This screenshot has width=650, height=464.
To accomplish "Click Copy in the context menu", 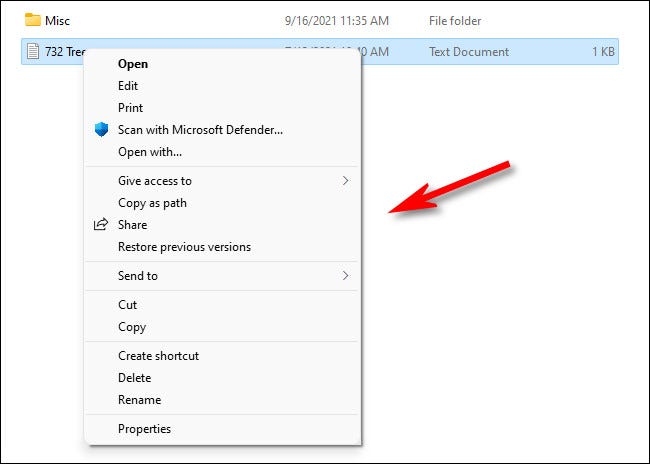I will coord(132,327).
